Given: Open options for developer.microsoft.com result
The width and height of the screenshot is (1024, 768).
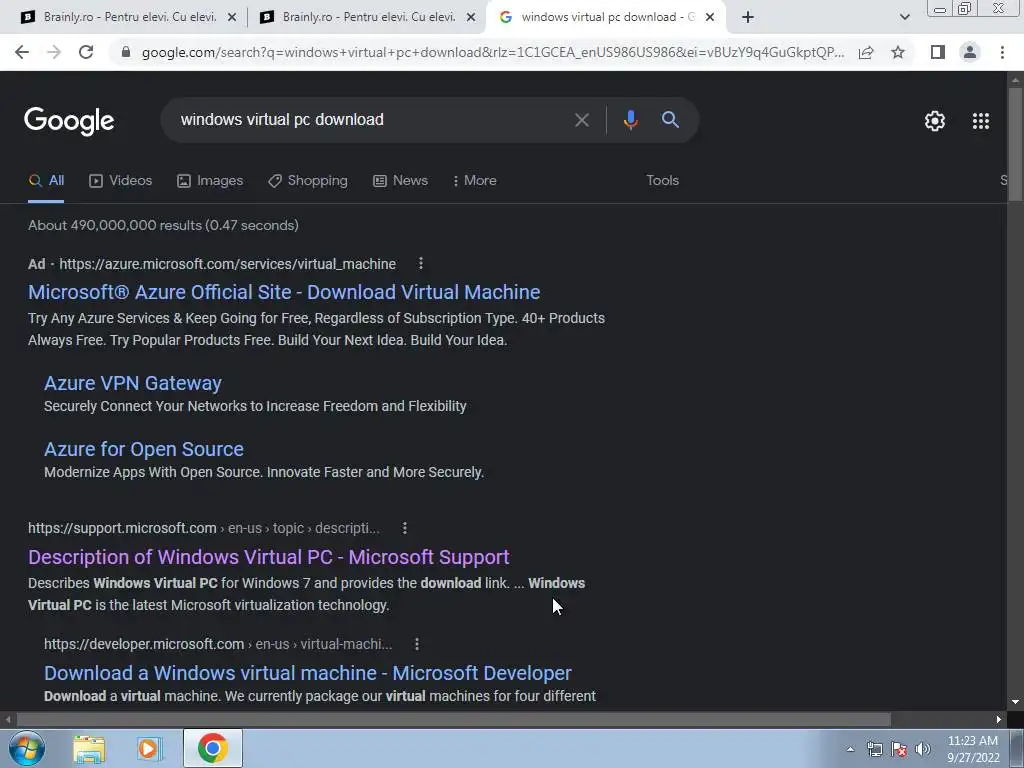Looking at the screenshot, I should click(x=417, y=644).
